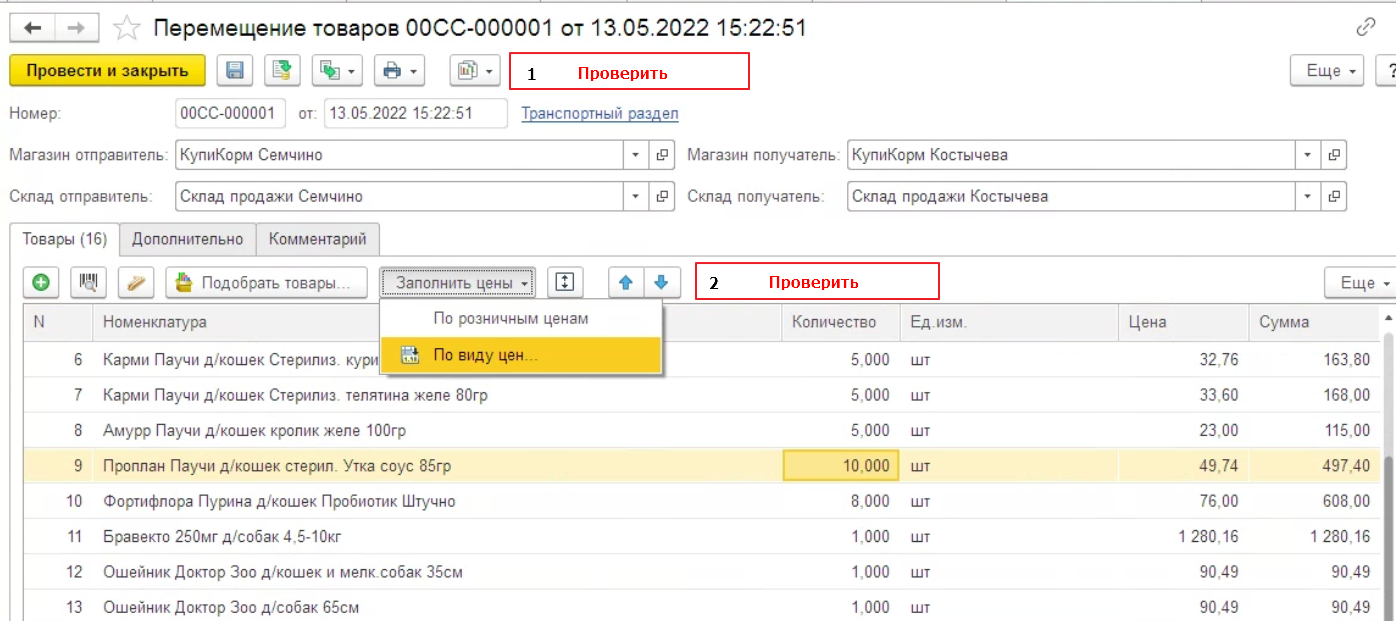Select the По виду цен menu option
This screenshot has height=621, width=1396.
click(x=485, y=355)
